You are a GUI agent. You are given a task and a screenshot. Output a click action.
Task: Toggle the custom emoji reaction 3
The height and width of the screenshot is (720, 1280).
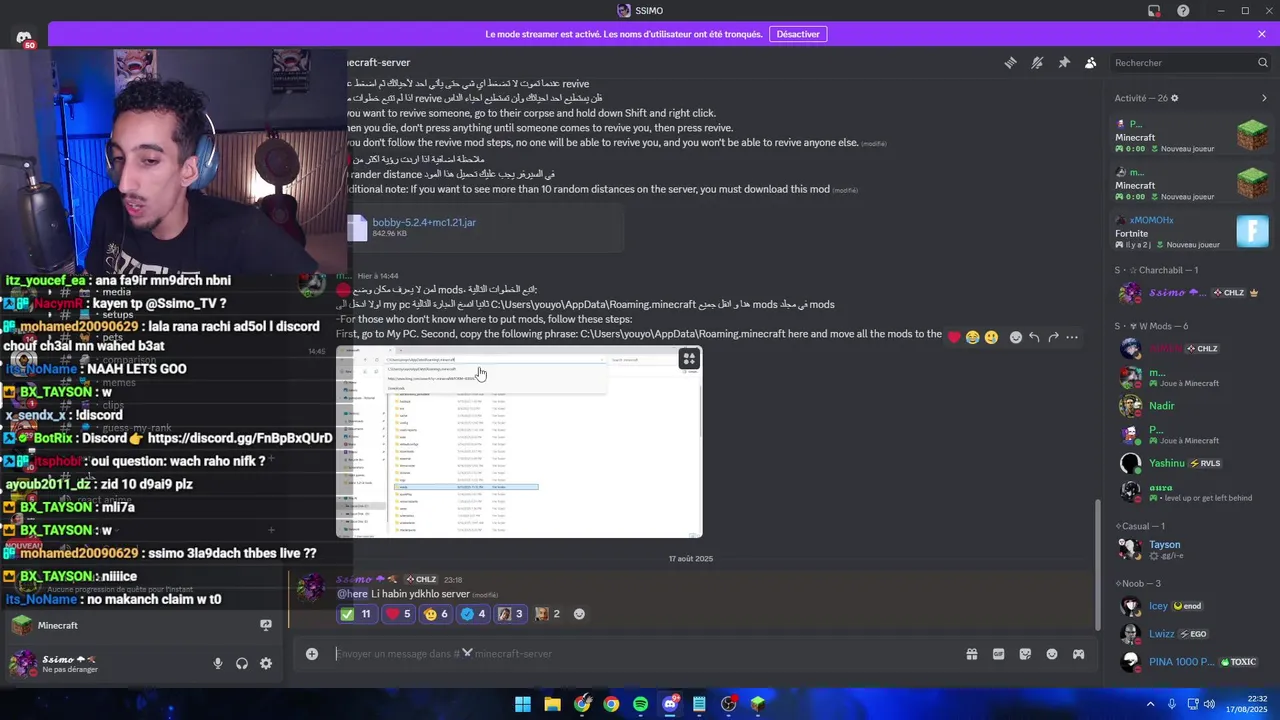click(511, 614)
